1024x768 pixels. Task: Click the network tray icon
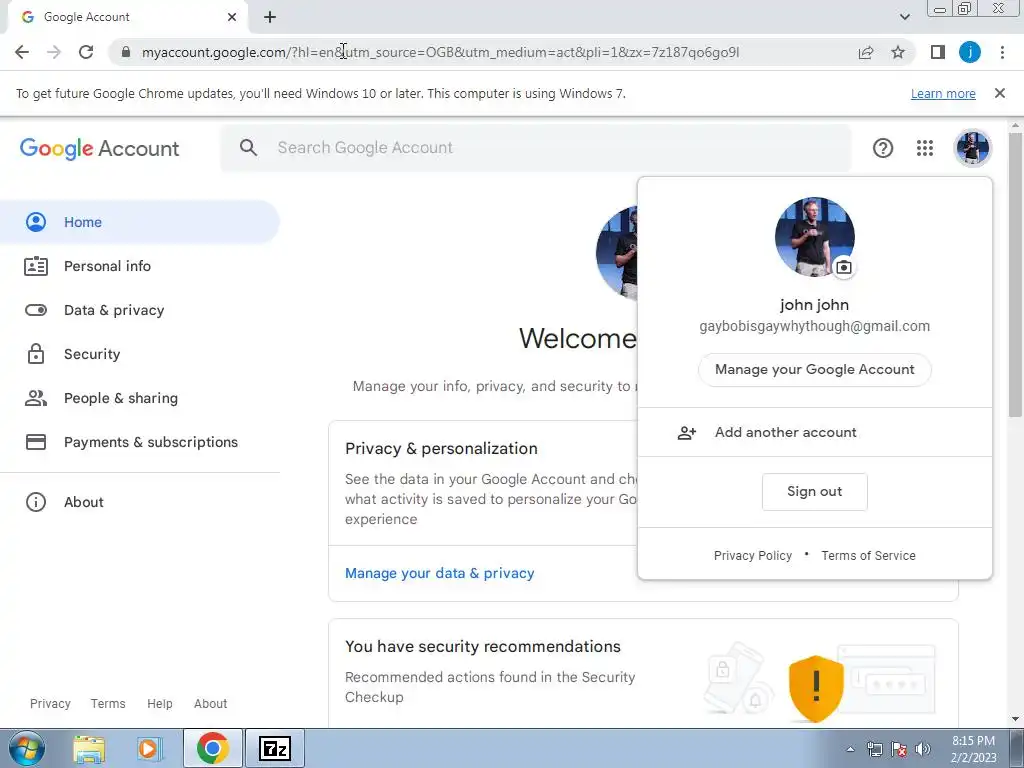coord(874,750)
